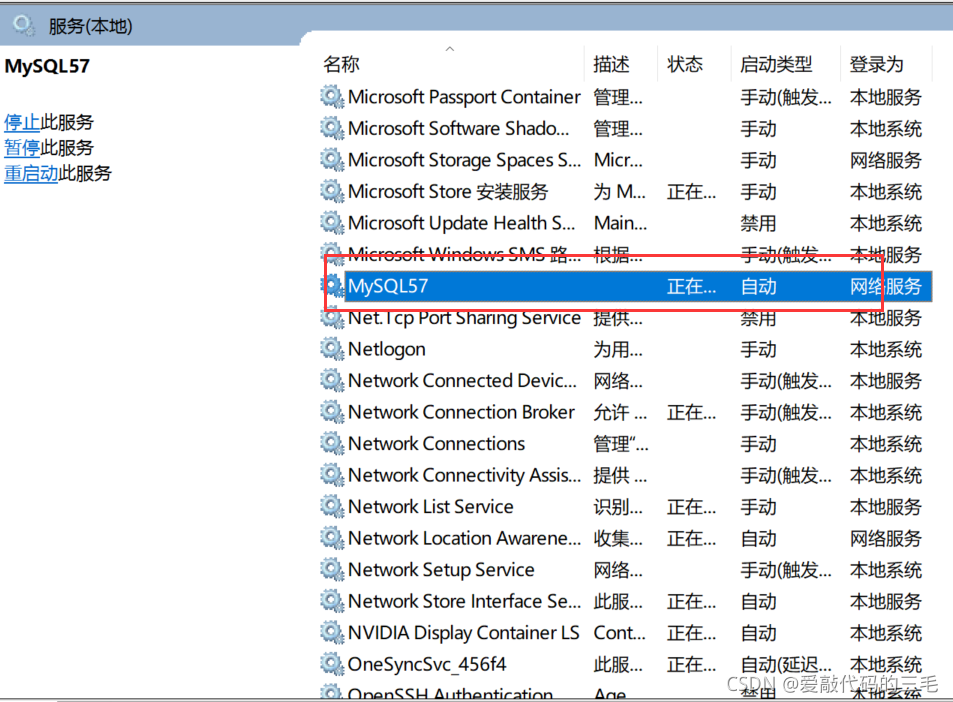Select Network Setup Service name
953x702 pixels.
tap(441, 570)
